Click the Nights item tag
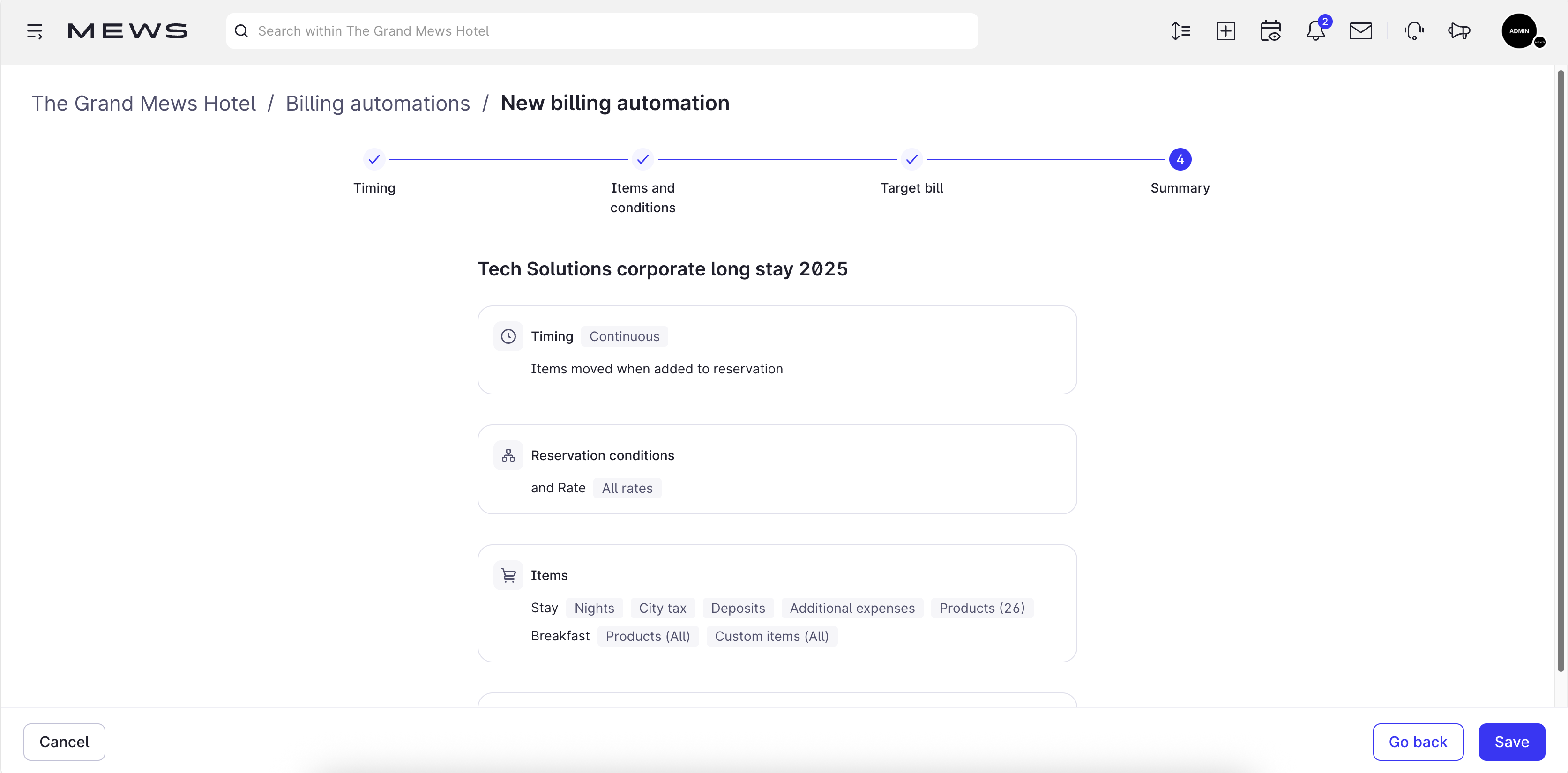 tap(594, 608)
